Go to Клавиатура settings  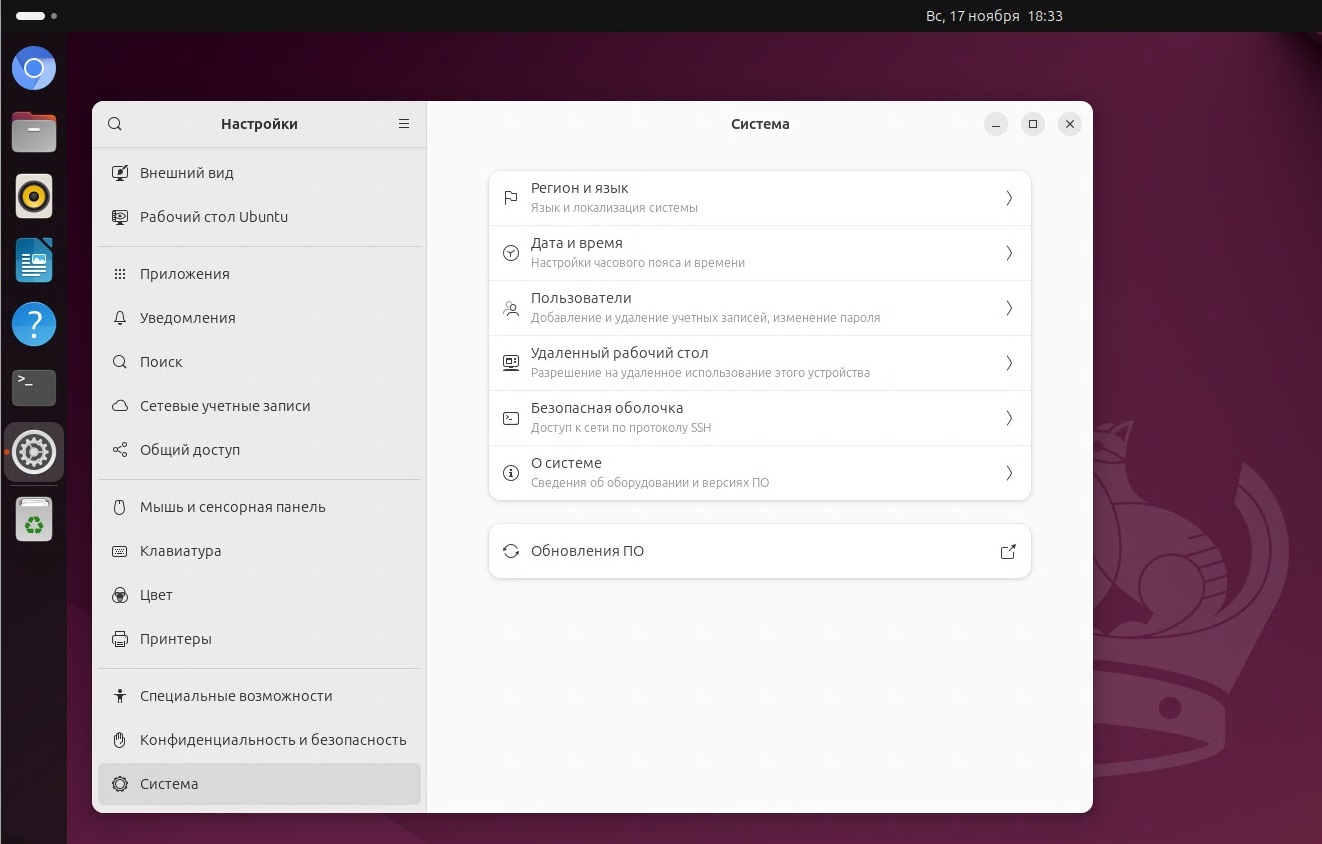180,551
